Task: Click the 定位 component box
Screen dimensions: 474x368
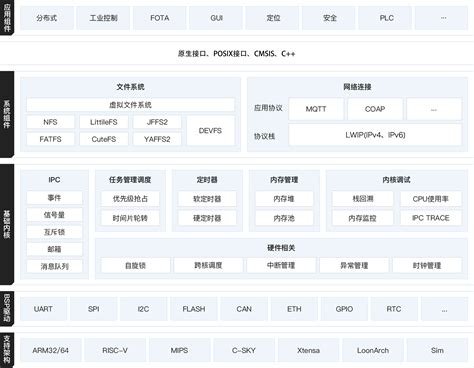Action: [x=272, y=18]
